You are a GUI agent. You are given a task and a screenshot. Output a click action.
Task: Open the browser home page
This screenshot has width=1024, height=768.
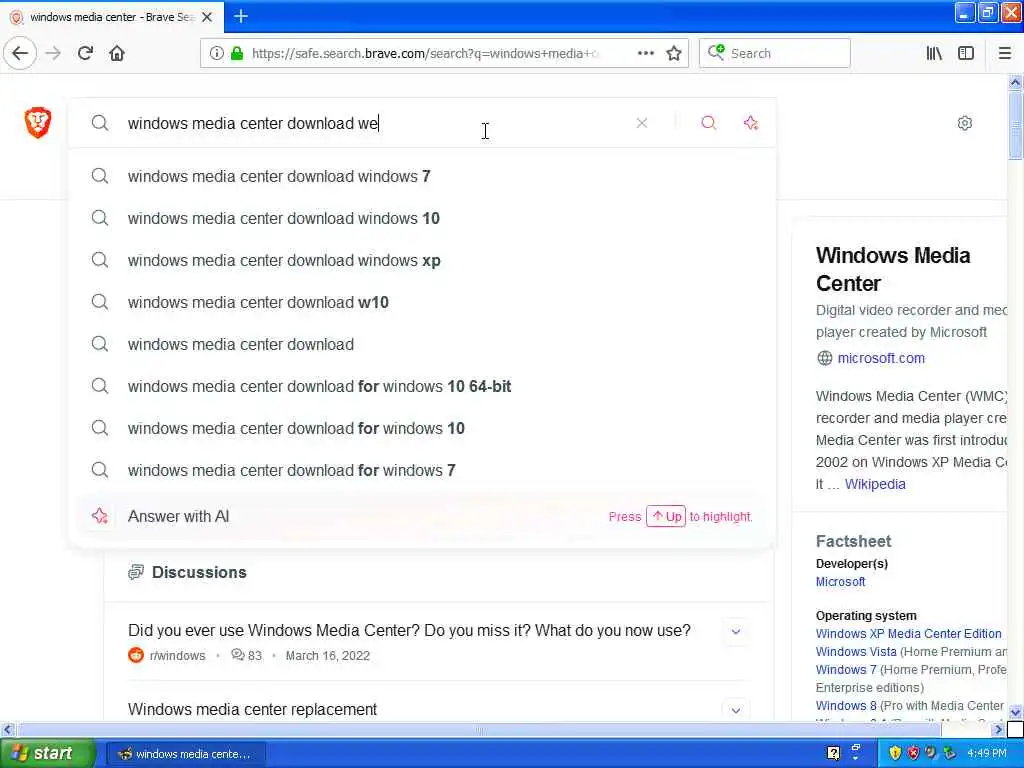117,54
